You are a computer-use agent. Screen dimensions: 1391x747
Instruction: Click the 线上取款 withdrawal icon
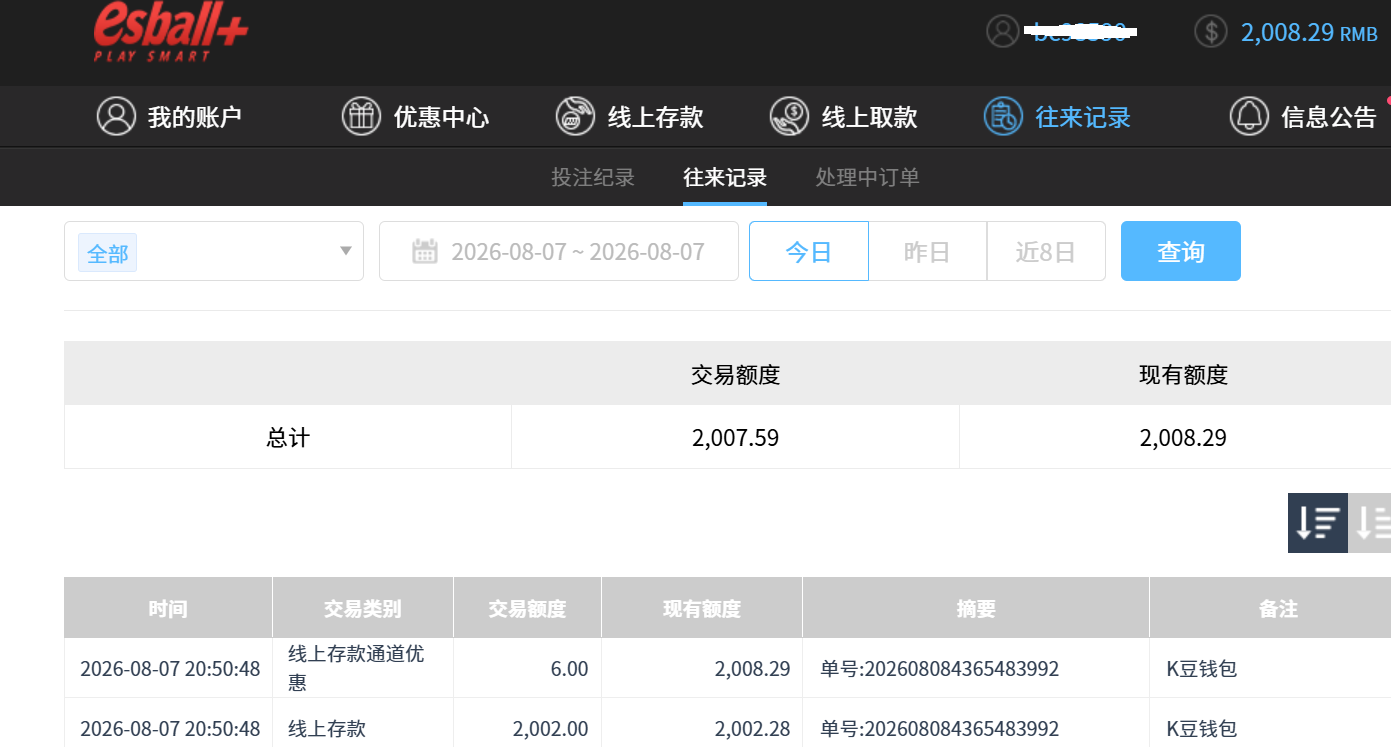pos(789,116)
